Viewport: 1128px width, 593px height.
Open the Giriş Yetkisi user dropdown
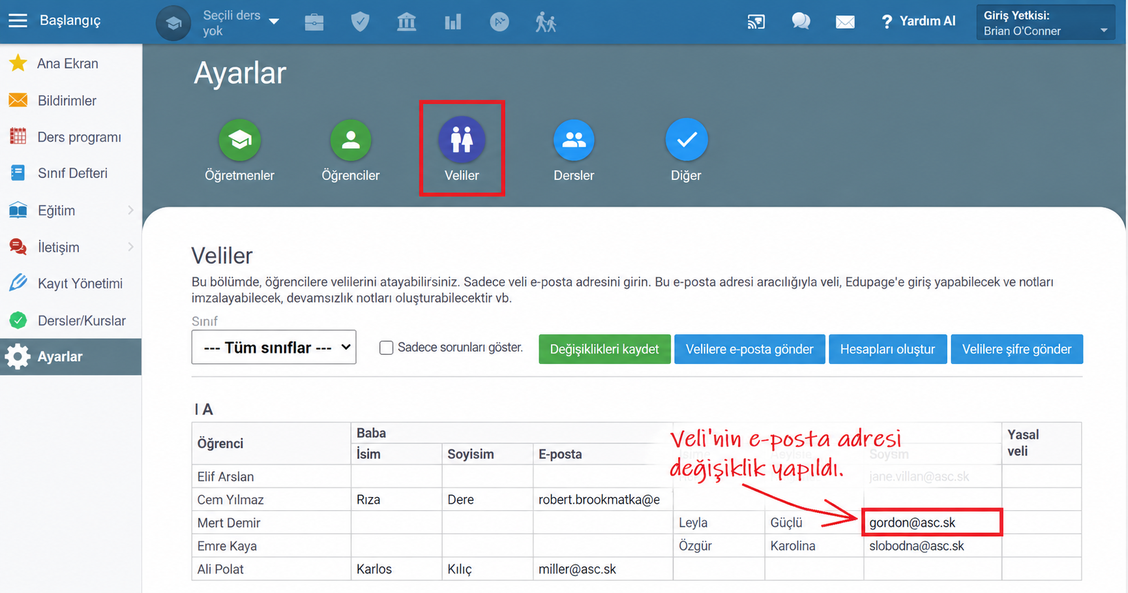[x=1045, y=22]
